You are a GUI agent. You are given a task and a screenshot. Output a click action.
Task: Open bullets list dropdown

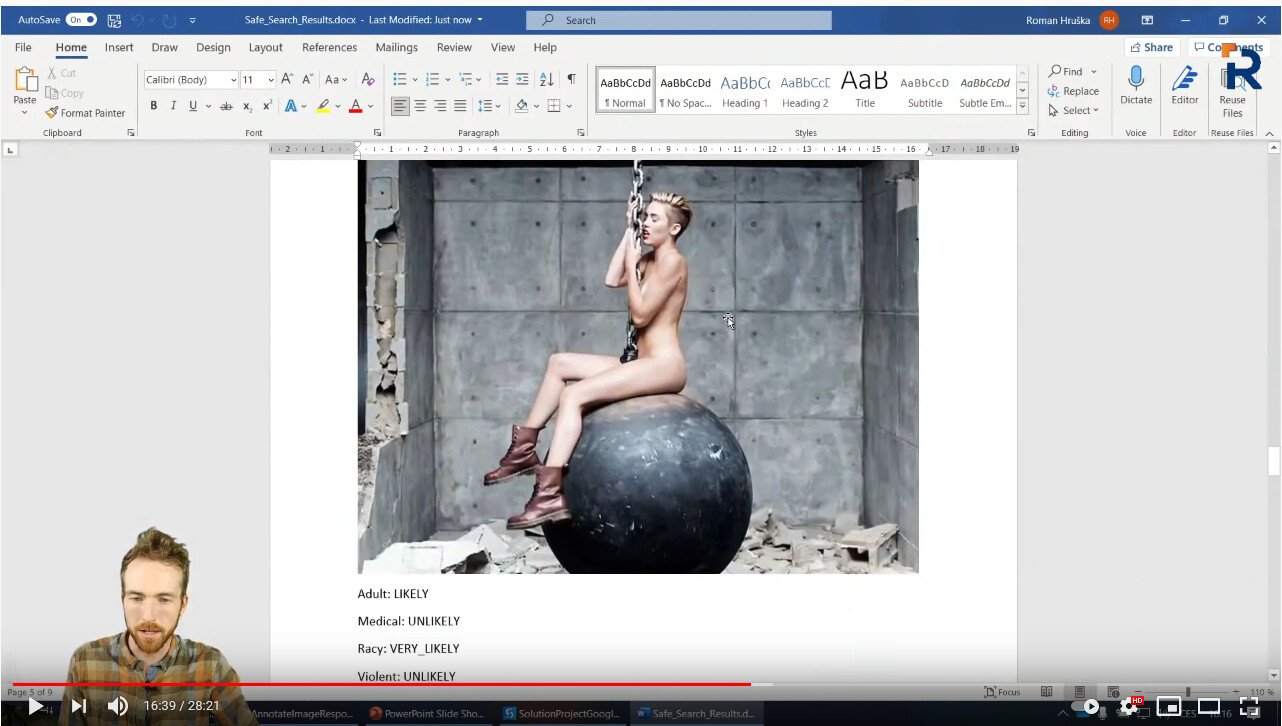tap(415, 79)
